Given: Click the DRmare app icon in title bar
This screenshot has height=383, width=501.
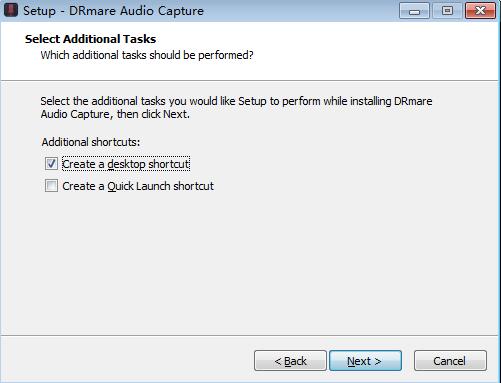Looking at the screenshot, I should coord(10,10).
